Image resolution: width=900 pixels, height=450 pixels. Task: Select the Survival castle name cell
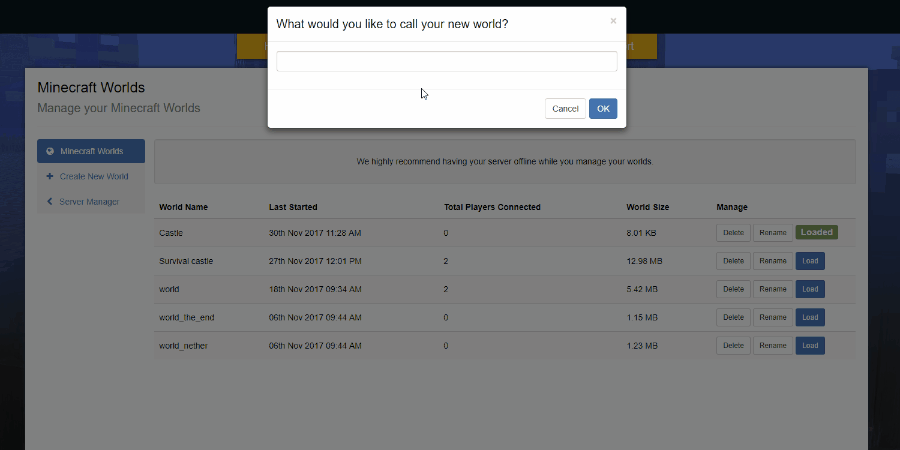[x=186, y=261]
